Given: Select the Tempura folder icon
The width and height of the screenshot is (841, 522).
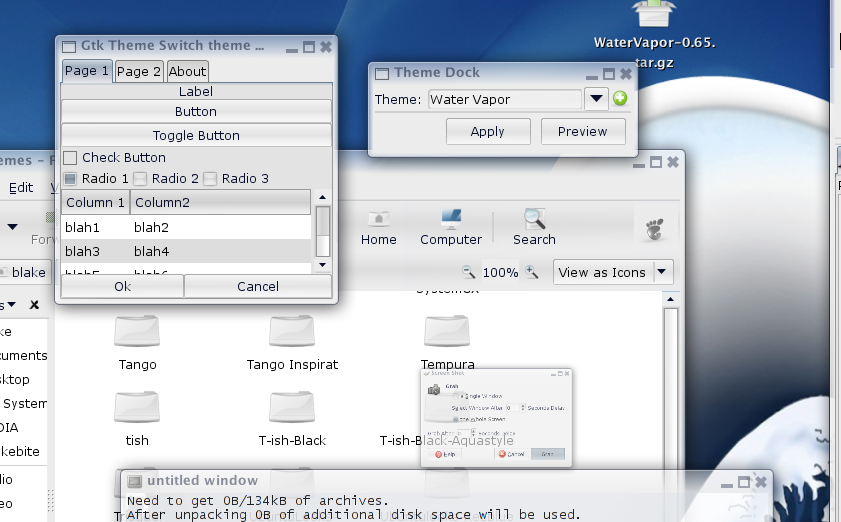Looking at the screenshot, I should pyautogui.click(x=447, y=331).
